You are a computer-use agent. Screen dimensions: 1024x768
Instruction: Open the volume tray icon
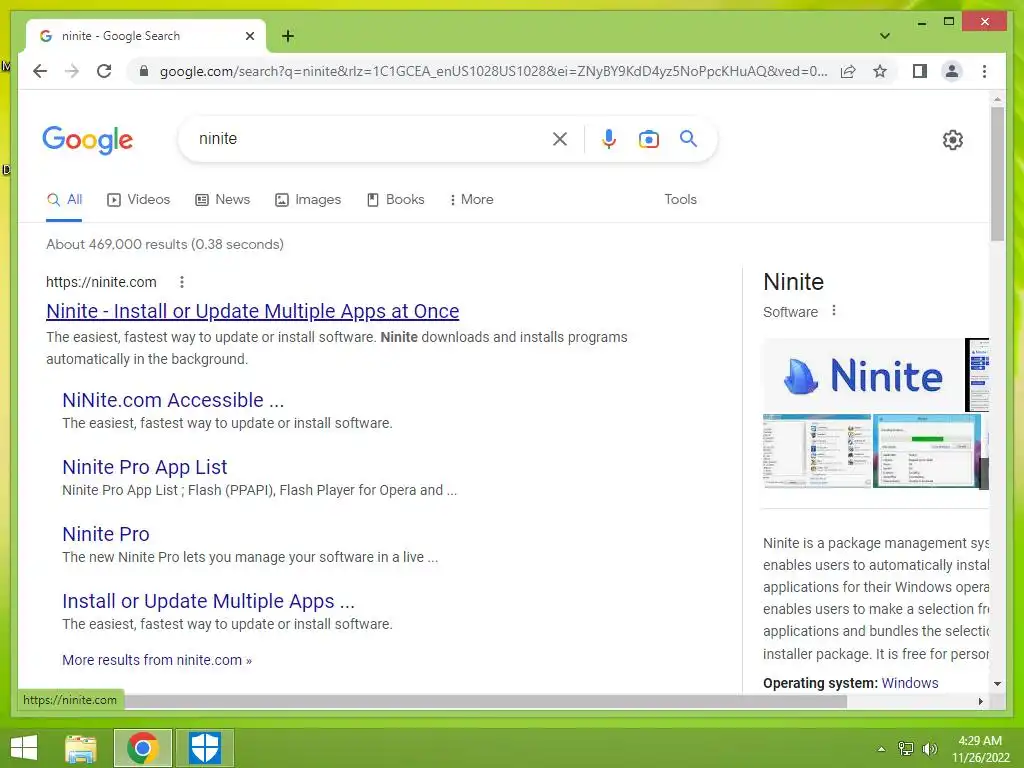929,749
